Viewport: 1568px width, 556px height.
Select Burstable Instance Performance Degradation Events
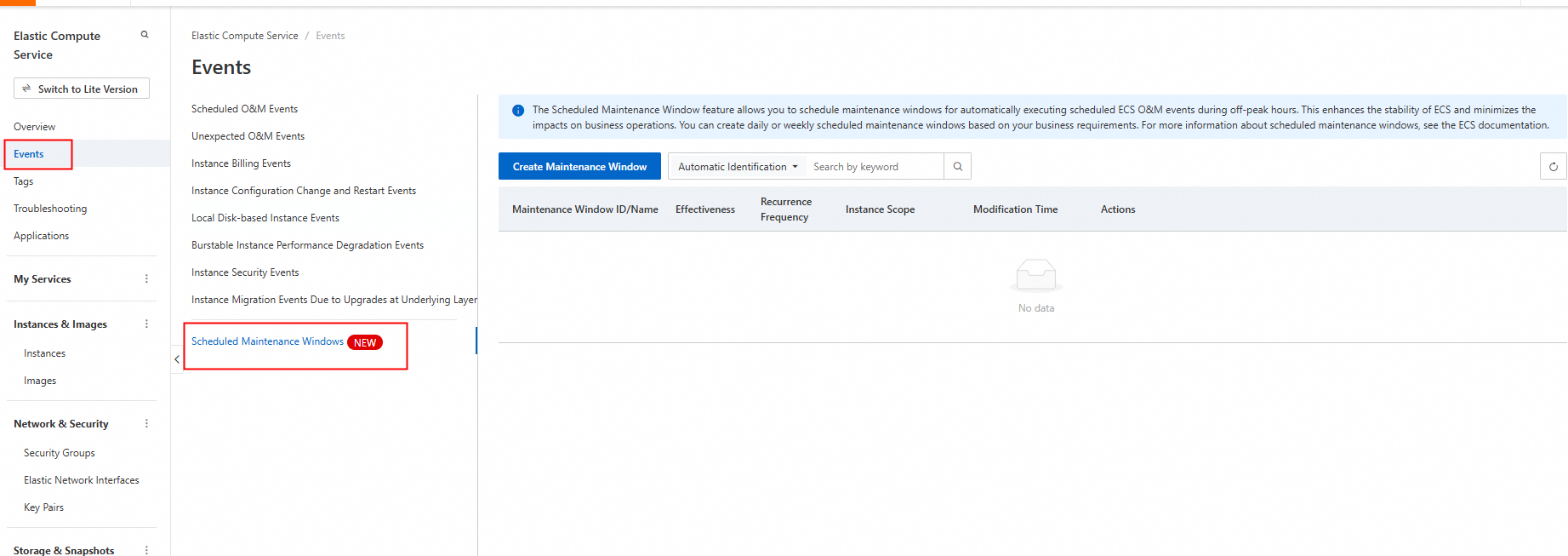click(307, 245)
